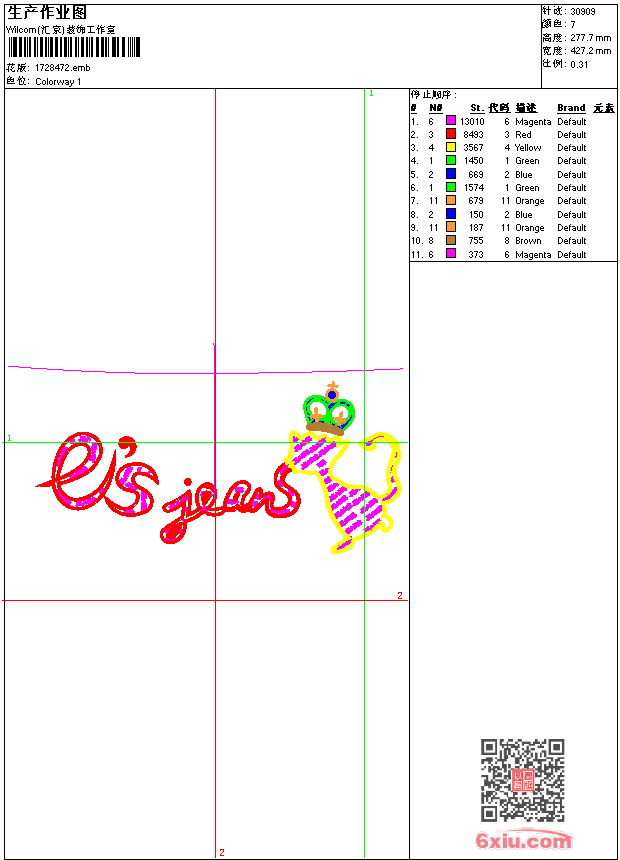Viewport: 620px width, 860px height.
Task: Click the stitch count 755
Action: click(x=476, y=241)
